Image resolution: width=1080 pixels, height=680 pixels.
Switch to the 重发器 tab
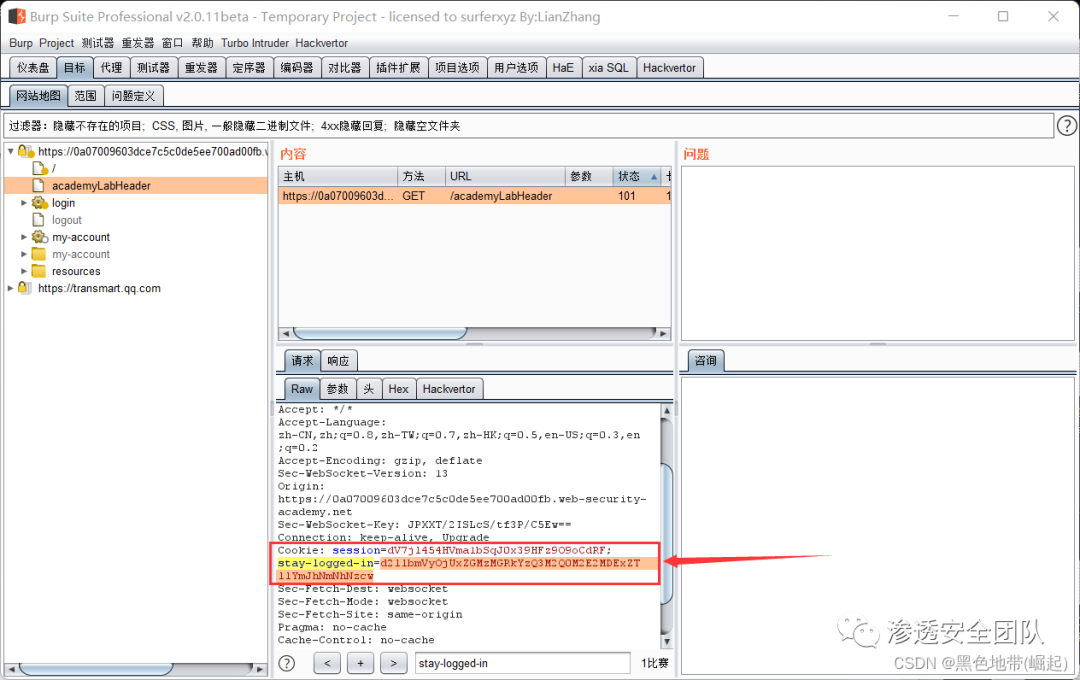coord(201,68)
